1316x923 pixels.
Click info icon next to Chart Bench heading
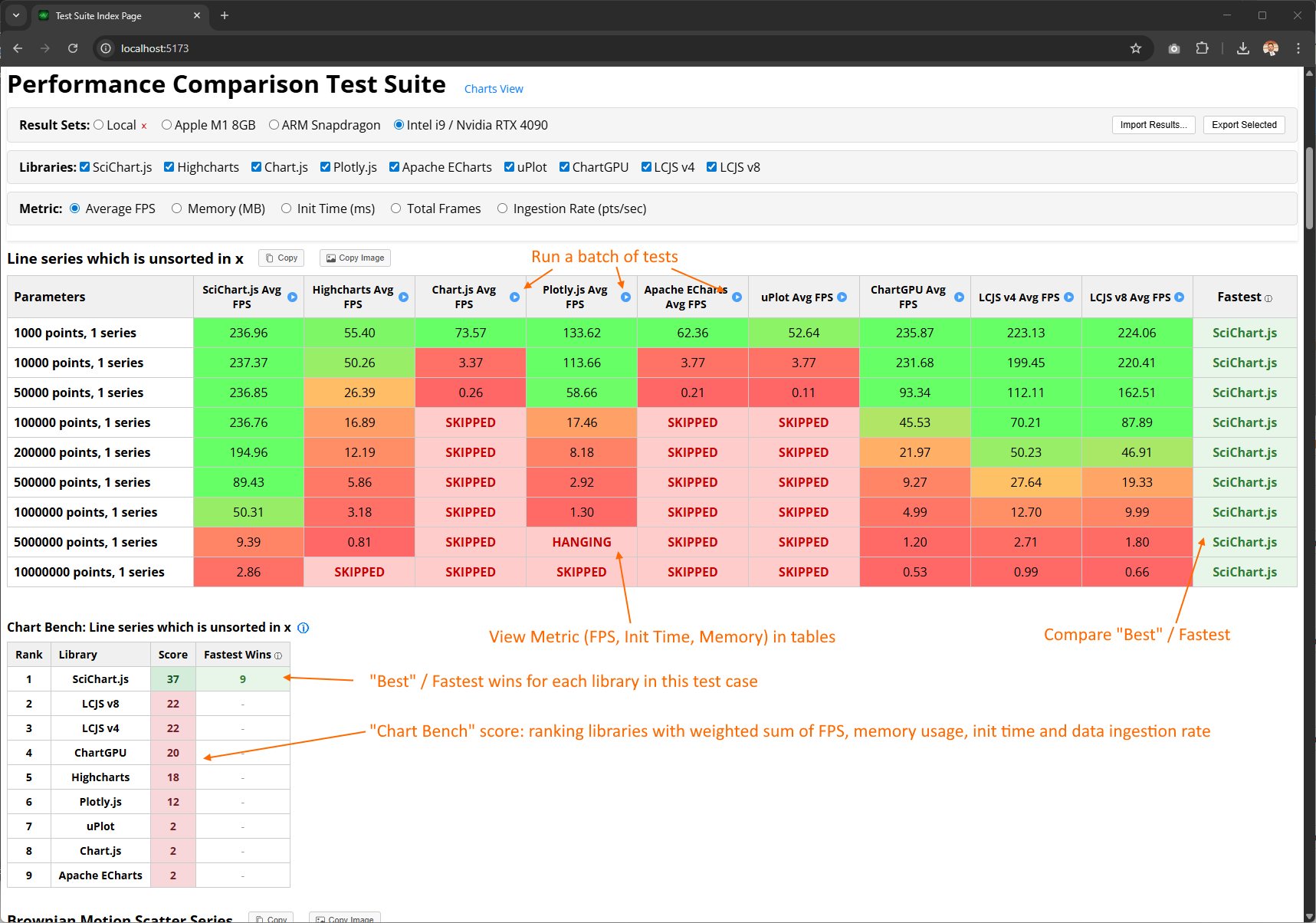tap(303, 627)
